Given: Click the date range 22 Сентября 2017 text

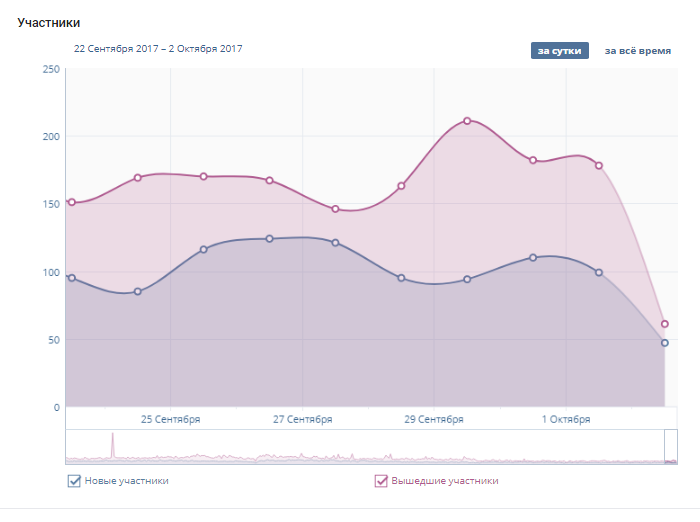Looking at the screenshot, I should (x=115, y=48).
